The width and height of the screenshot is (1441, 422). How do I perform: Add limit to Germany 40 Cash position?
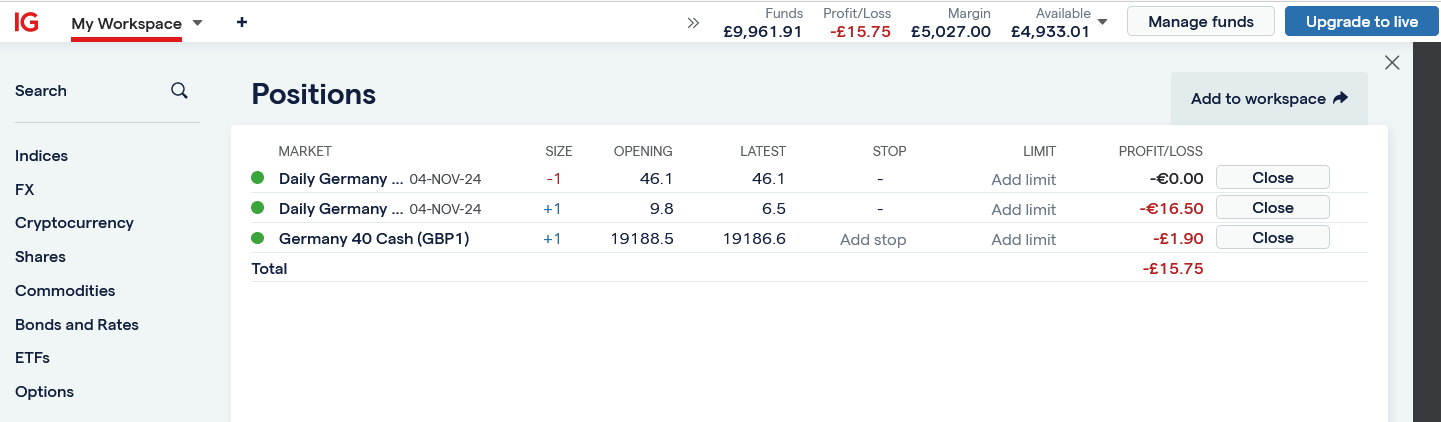(1023, 240)
